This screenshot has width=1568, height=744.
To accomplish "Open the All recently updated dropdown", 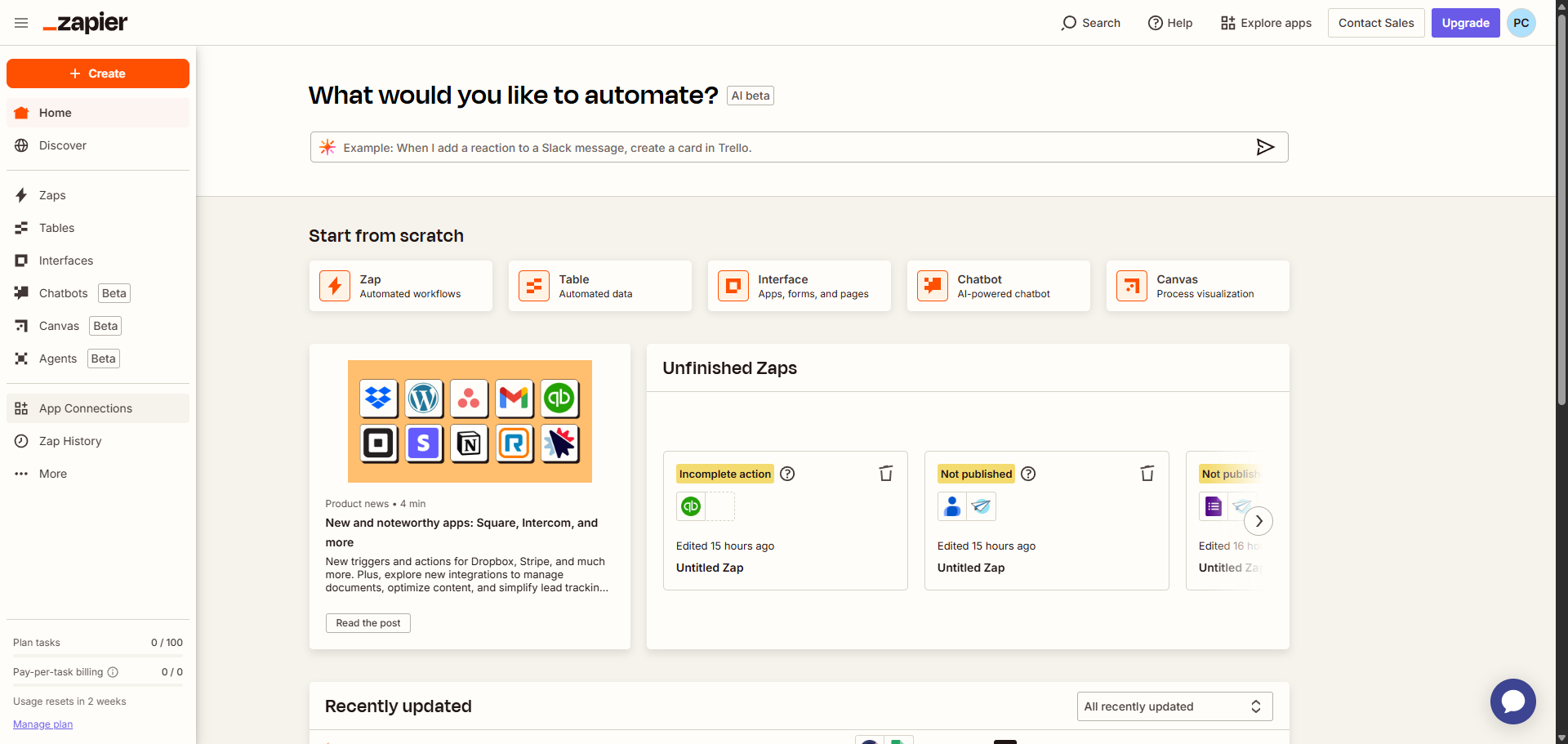I will [x=1174, y=706].
